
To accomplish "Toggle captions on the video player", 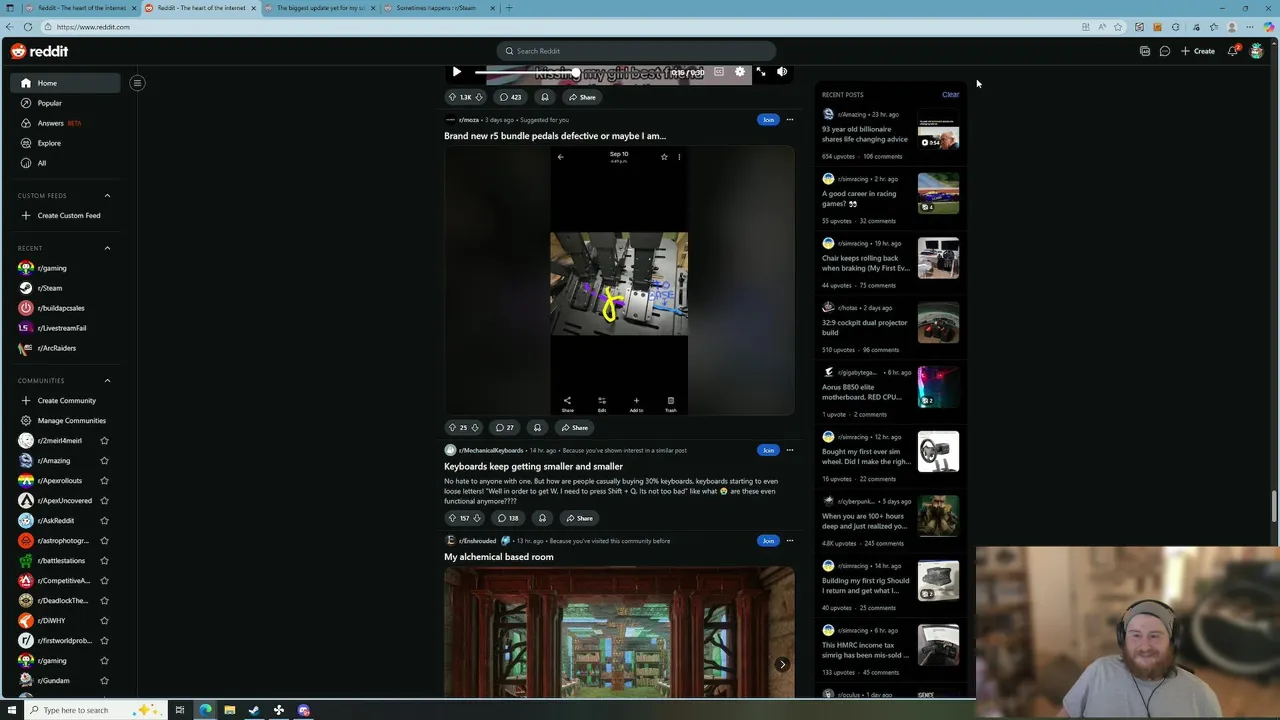I will [718, 72].
